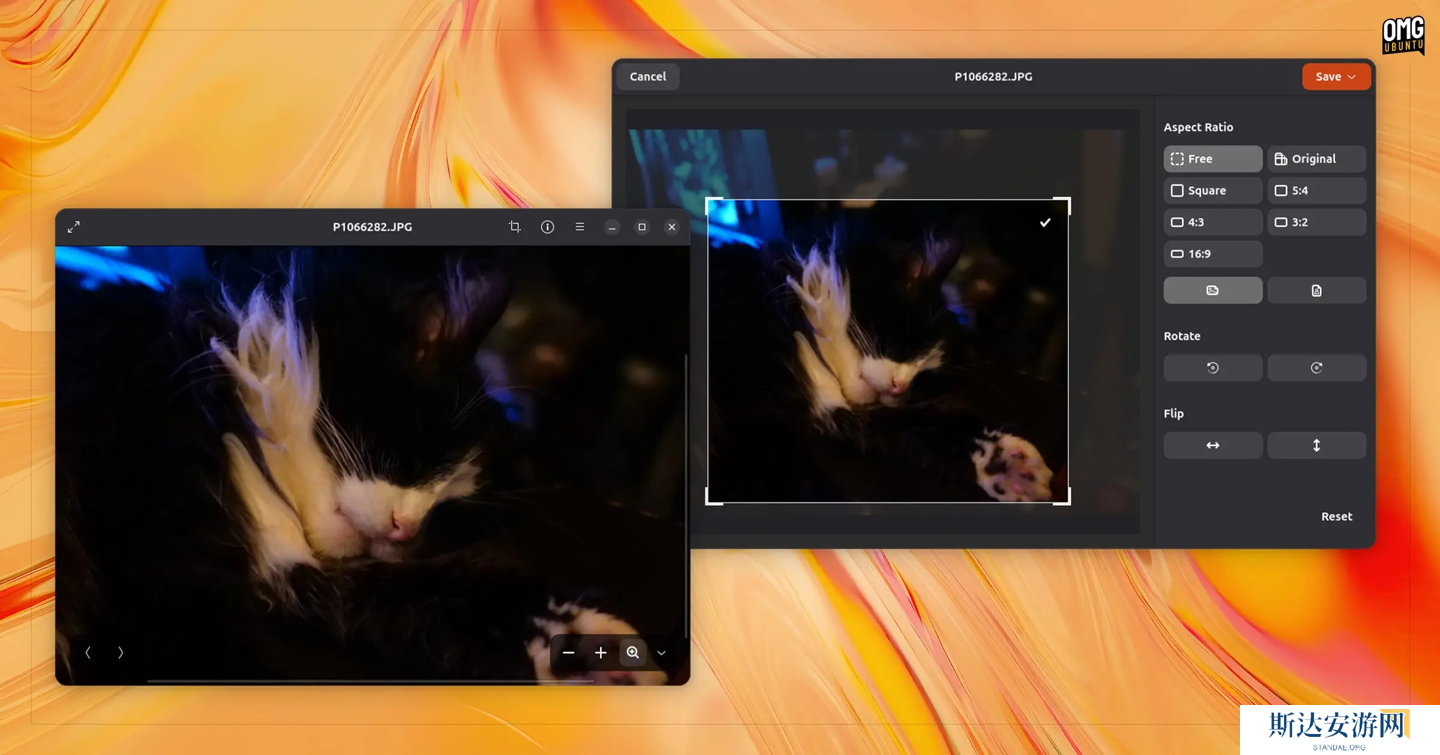Go to the next image
This screenshot has width=1440, height=755.
coord(120,653)
